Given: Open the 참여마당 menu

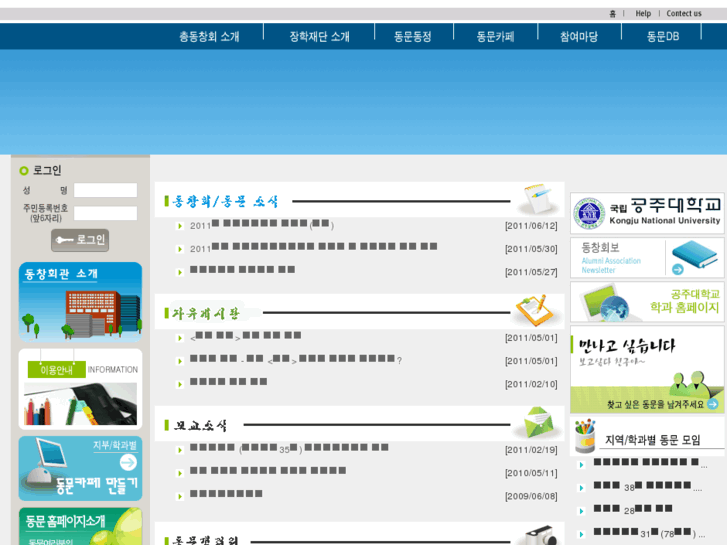Looking at the screenshot, I should pyautogui.click(x=579, y=37).
